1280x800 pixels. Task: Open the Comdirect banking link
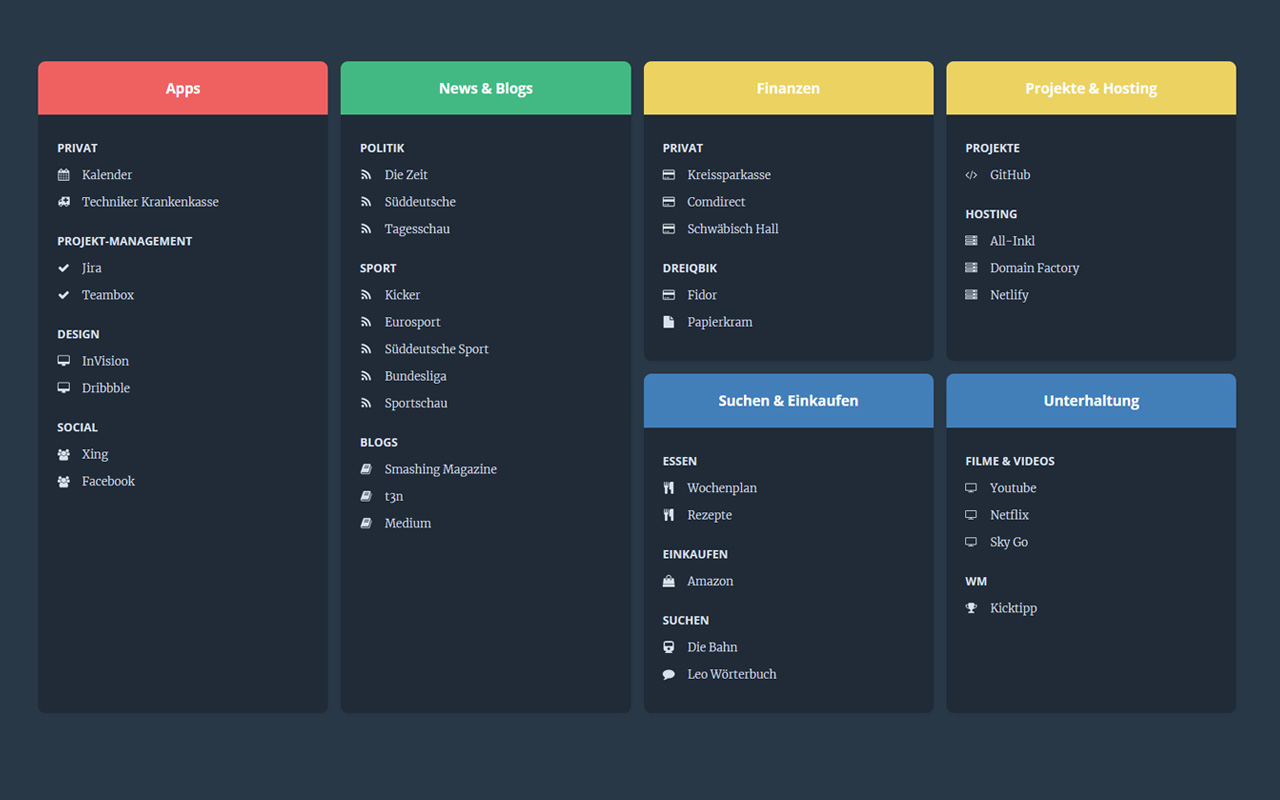tap(716, 202)
